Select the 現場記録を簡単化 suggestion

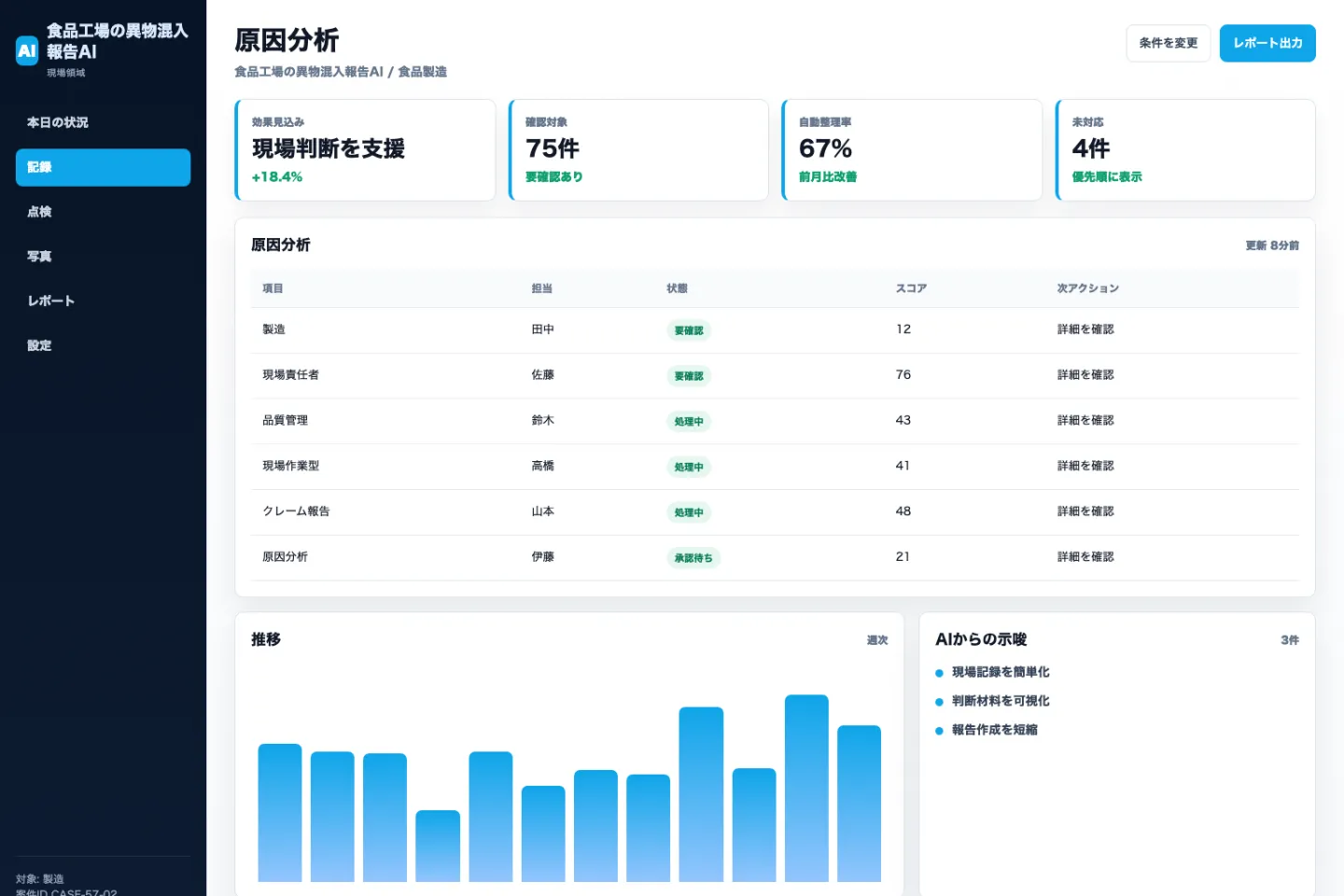point(1000,672)
